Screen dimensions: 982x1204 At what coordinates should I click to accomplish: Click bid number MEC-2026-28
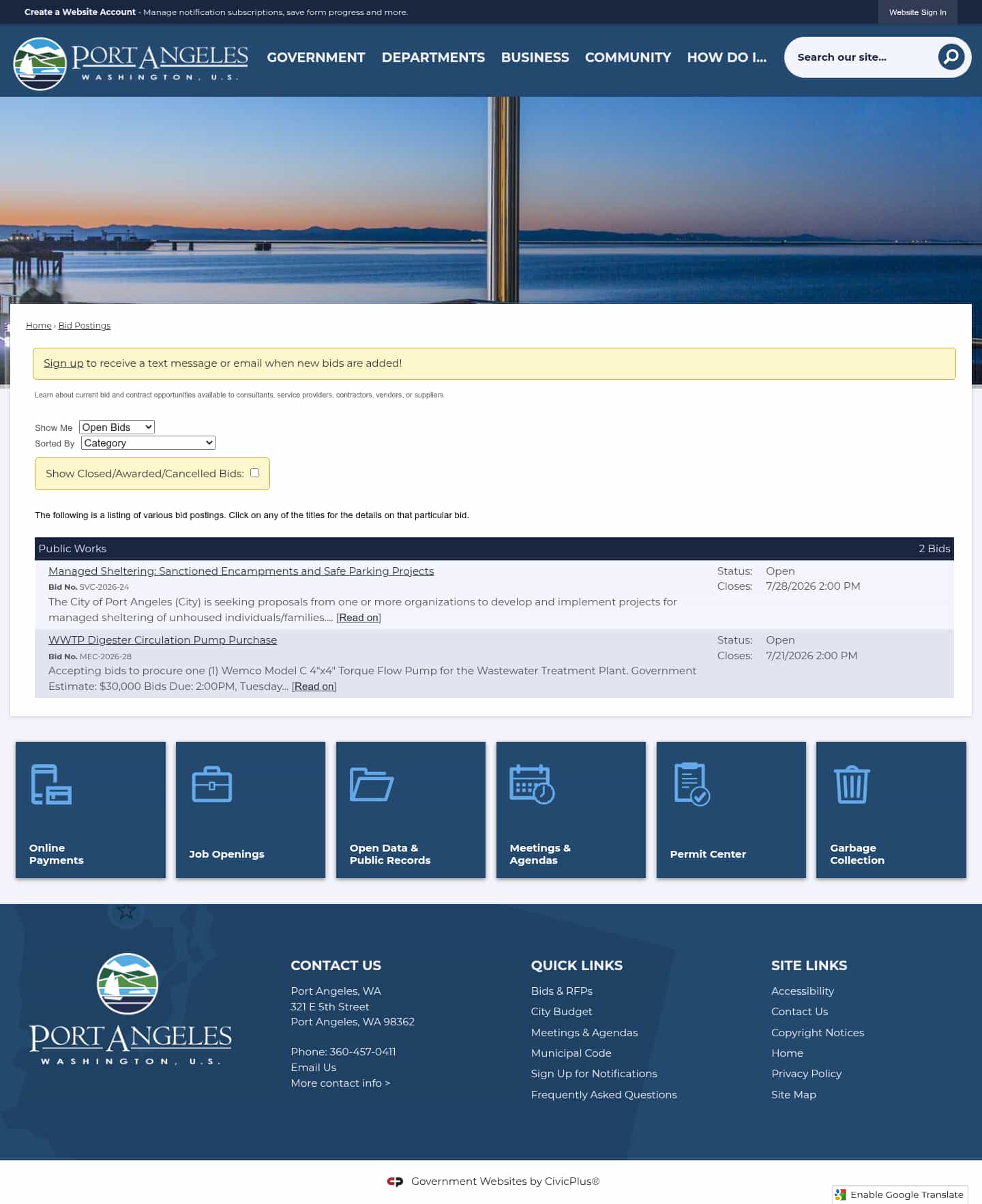click(x=106, y=657)
